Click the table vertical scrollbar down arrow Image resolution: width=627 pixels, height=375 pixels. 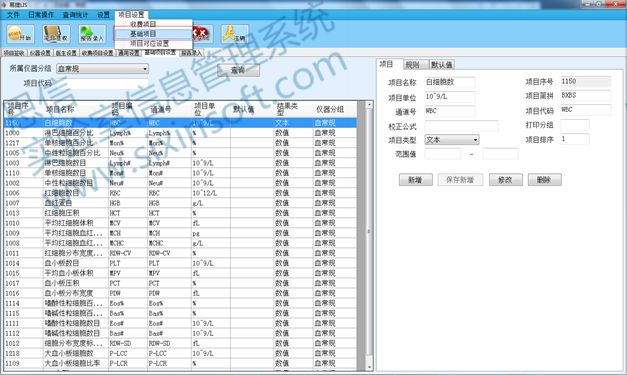click(369, 366)
